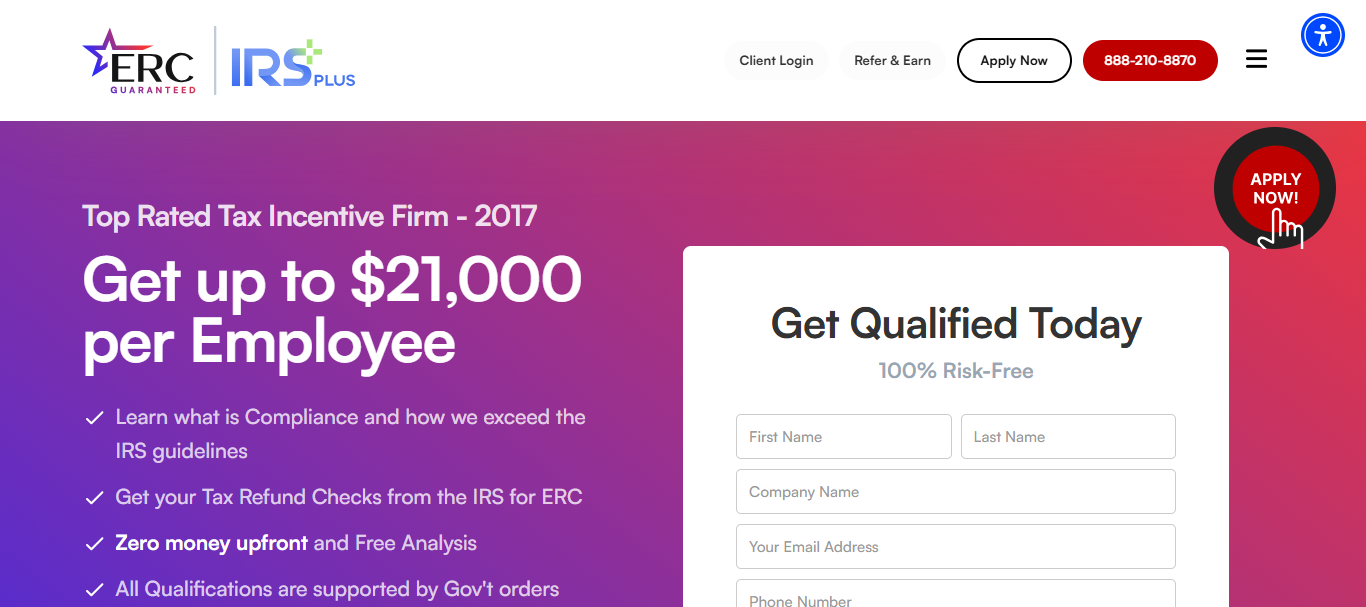1366x607 pixels.
Task: Click checkmark beside Zero money upfront
Action: click(x=95, y=544)
